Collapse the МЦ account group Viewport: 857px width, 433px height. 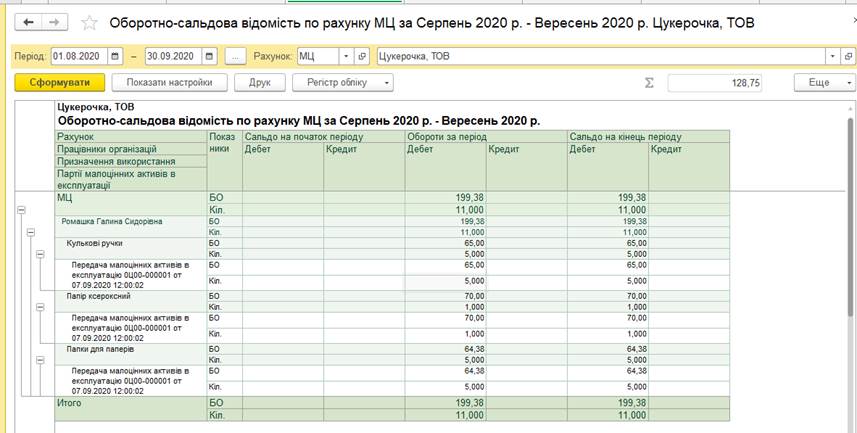[21, 210]
